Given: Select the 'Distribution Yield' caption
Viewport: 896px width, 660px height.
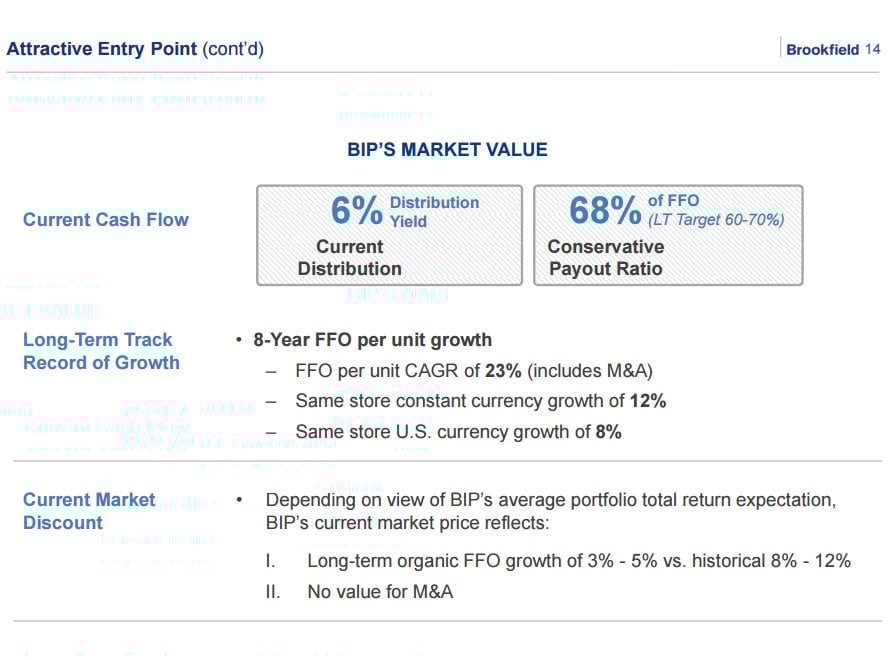Looking at the screenshot, I should tap(434, 212).
